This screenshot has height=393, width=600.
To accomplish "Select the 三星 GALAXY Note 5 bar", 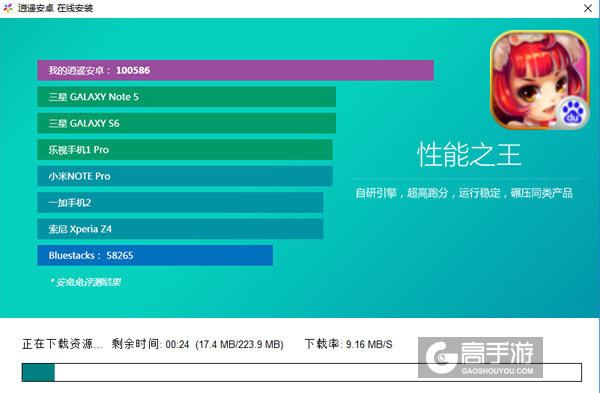I will 186,97.
